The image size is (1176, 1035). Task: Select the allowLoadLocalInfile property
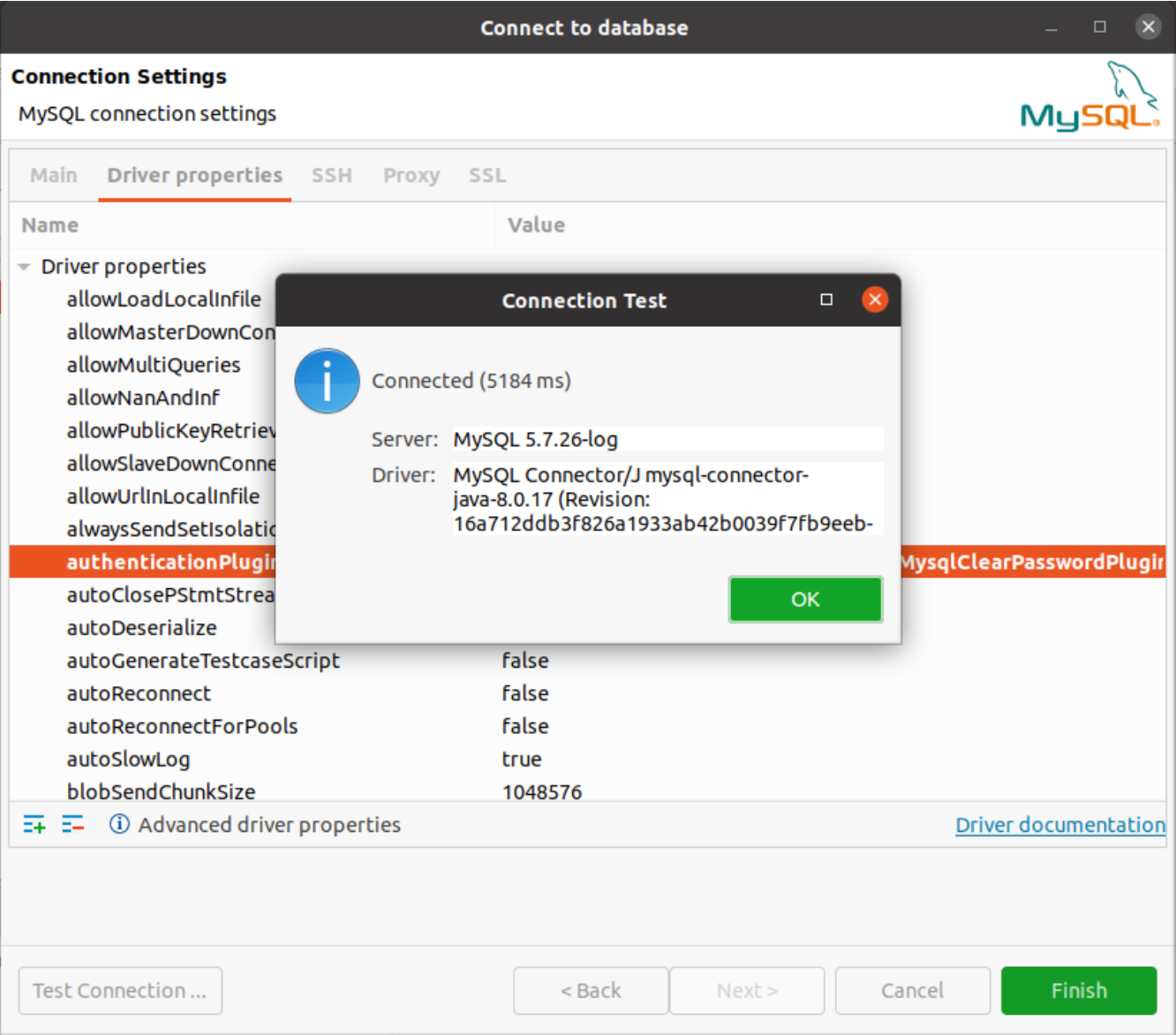pos(163,299)
